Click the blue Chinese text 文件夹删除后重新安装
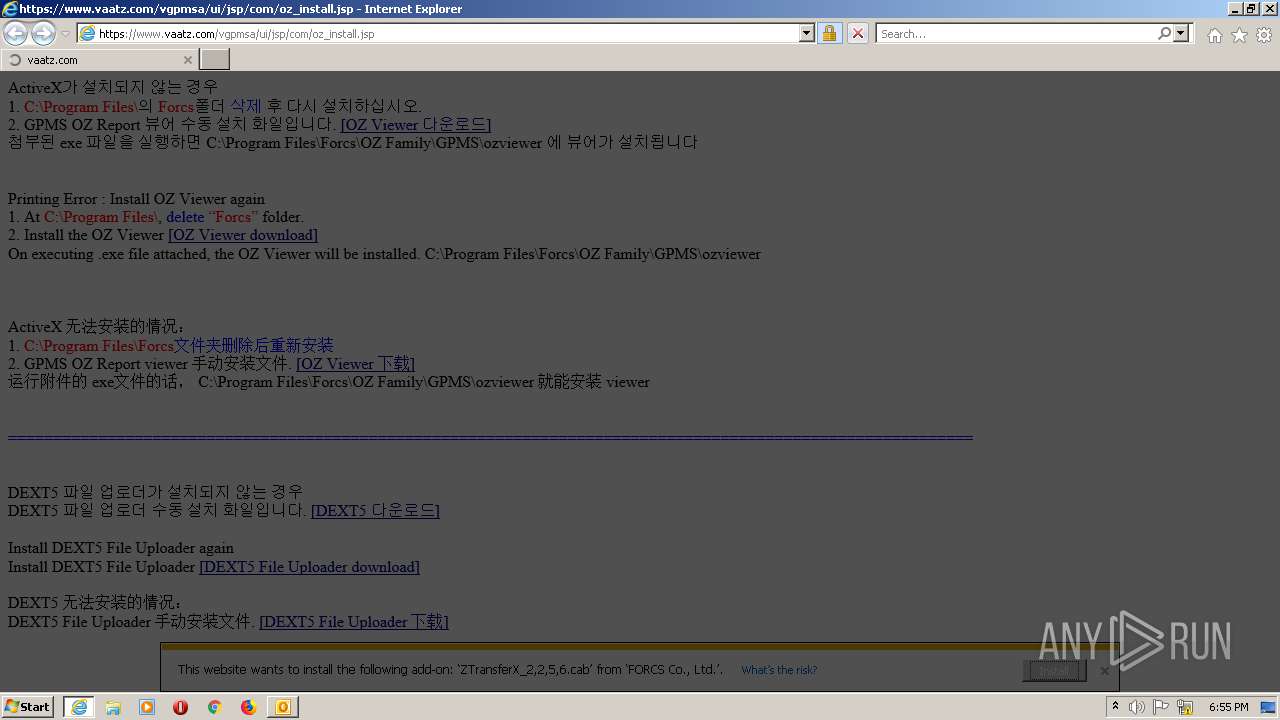1280x720 pixels. click(254, 346)
